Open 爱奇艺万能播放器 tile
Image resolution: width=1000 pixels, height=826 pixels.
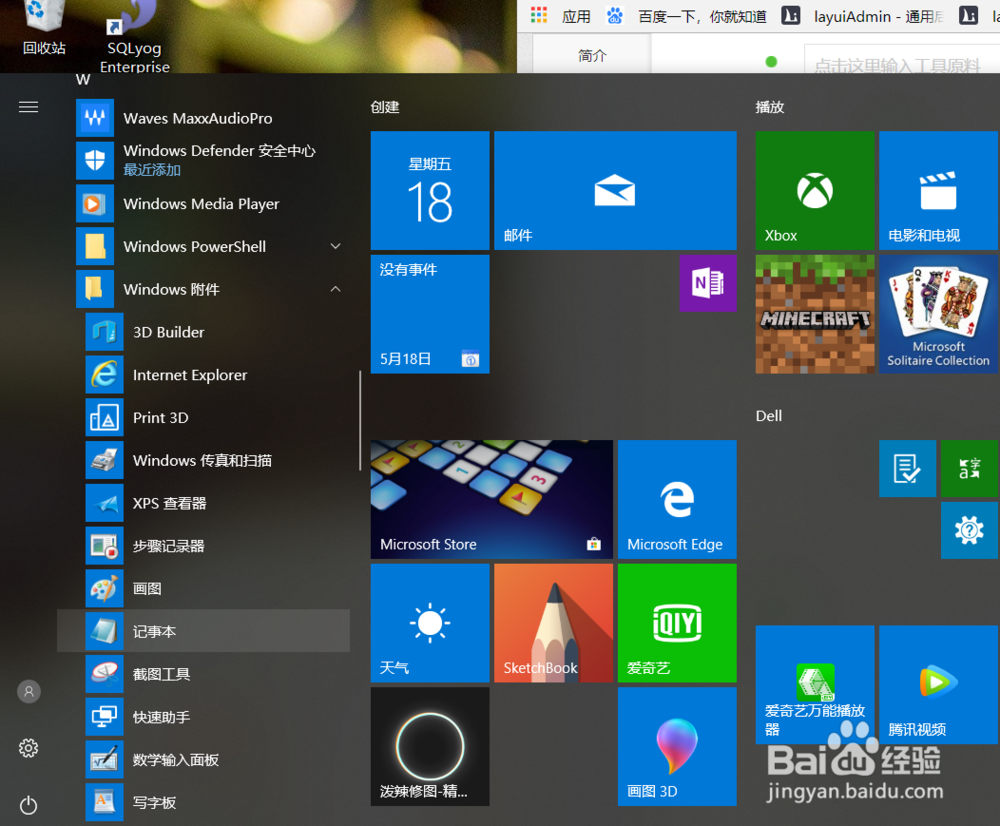click(814, 684)
